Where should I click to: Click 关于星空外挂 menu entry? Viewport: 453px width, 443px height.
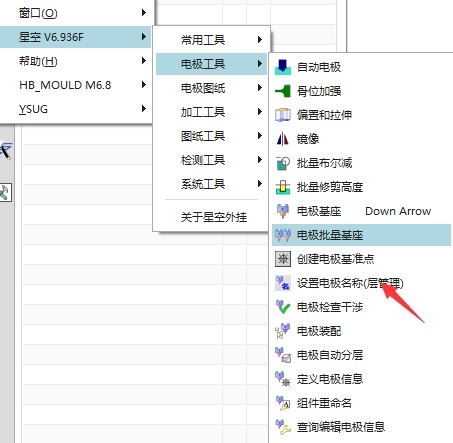click(214, 217)
